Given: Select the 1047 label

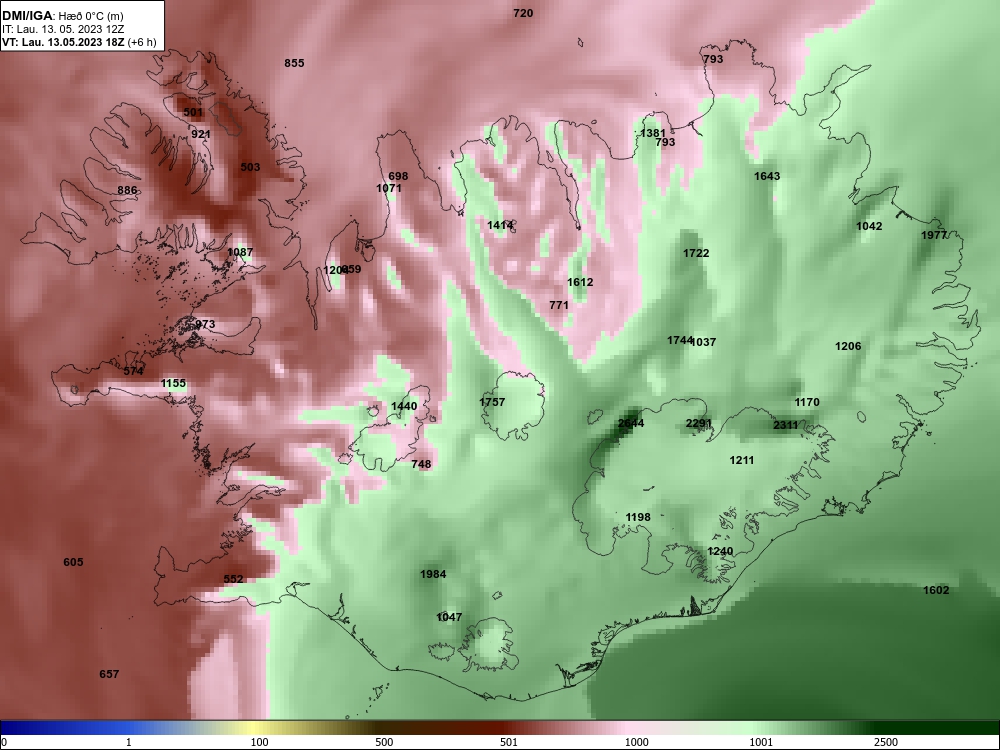Looking at the screenshot, I should [x=449, y=617].
